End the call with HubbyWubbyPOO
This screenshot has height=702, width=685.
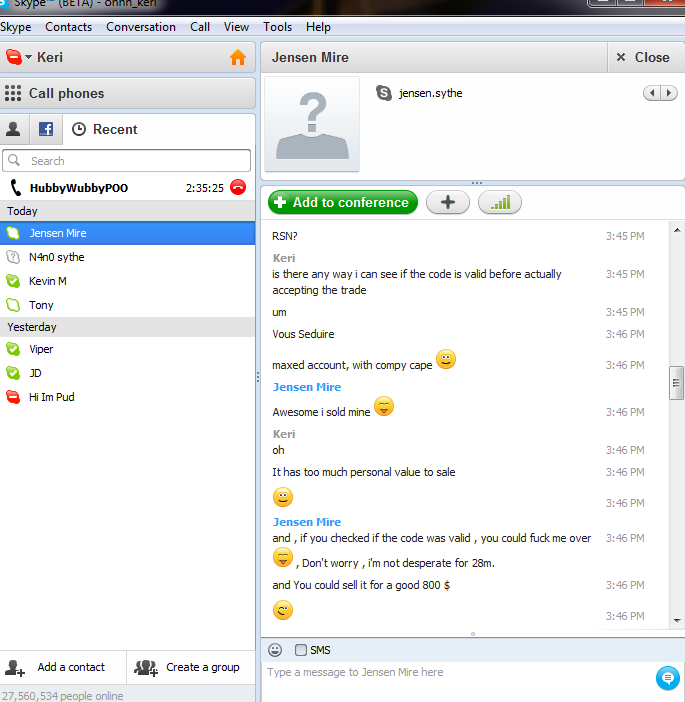238,187
